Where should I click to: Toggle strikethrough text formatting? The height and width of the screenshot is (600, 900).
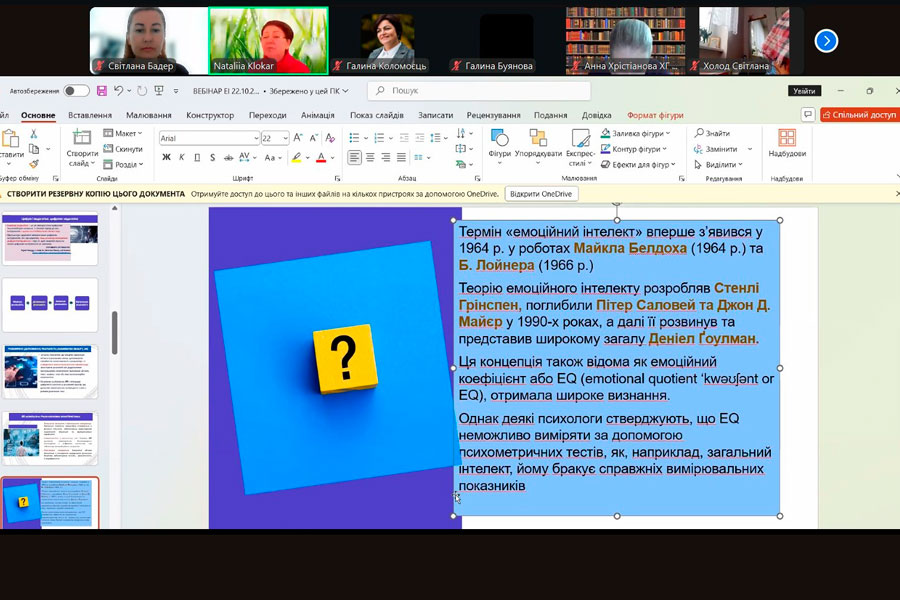click(x=228, y=157)
